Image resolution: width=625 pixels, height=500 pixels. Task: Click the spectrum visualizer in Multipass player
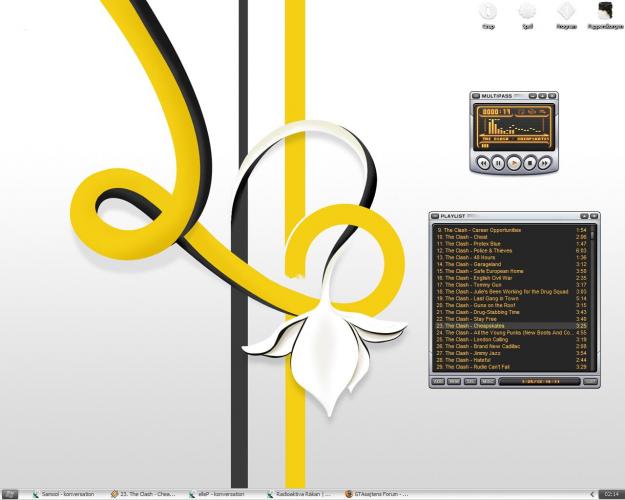514,126
